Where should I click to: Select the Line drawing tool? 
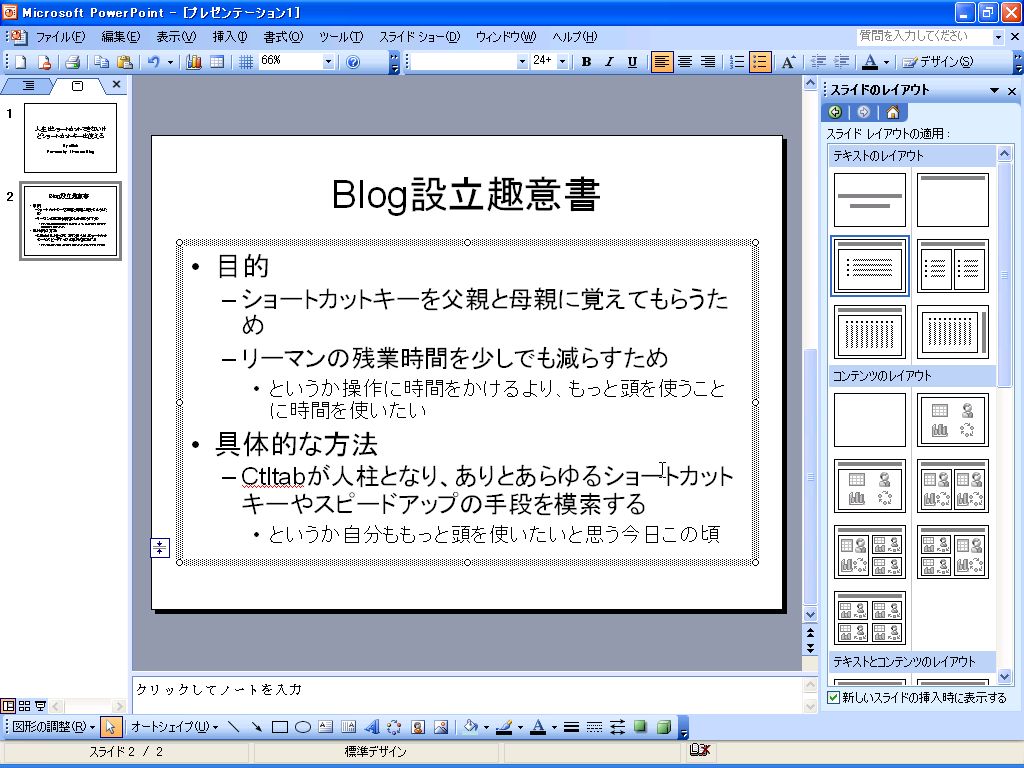click(233, 727)
